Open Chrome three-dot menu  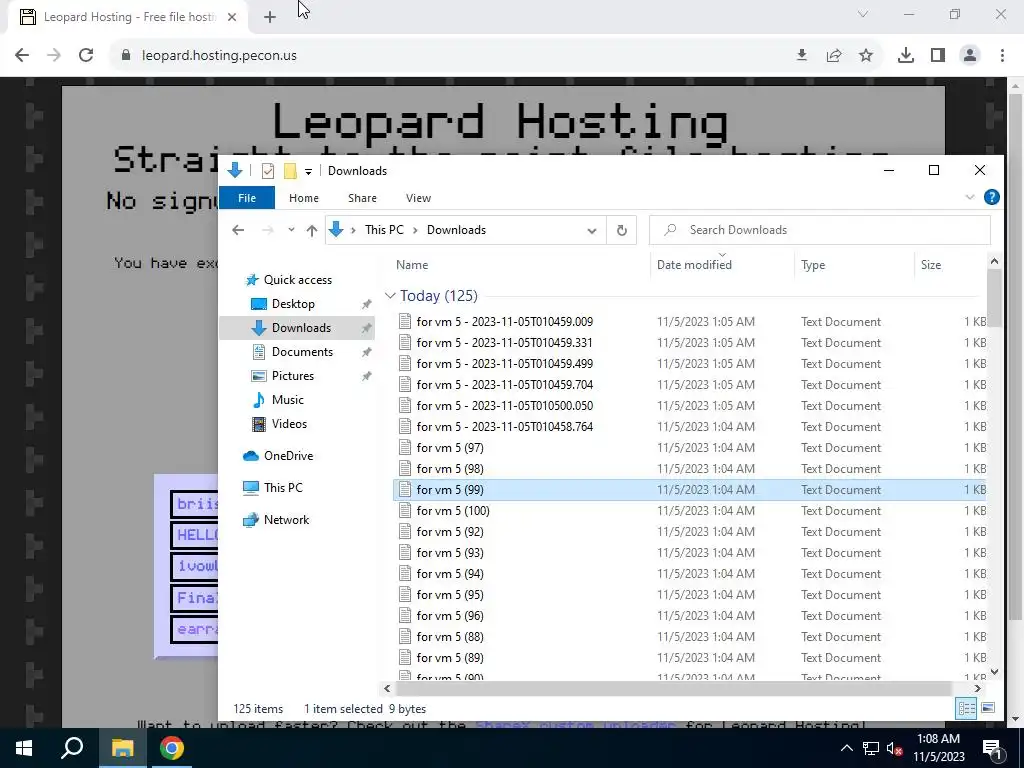tap(1002, 56)
